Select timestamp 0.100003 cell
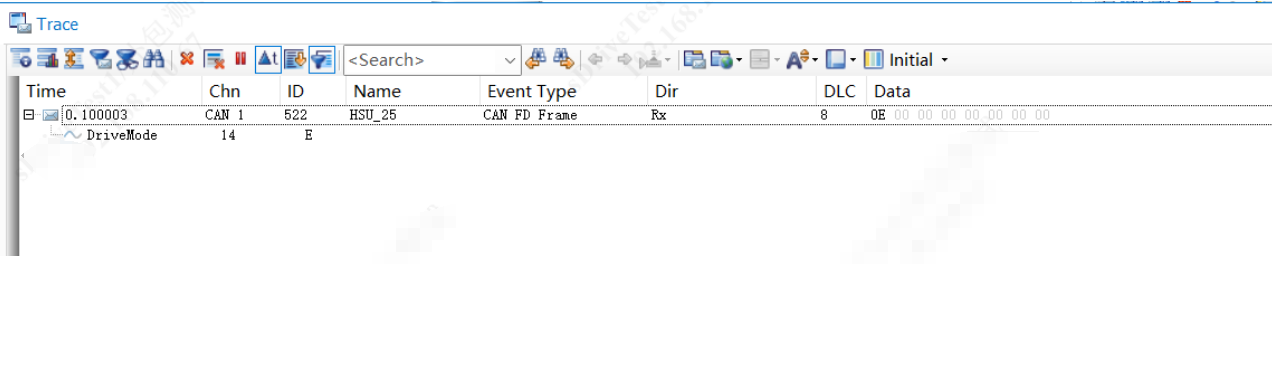The height and width of the screenshot is (379, 1272). tap(96, 115)
